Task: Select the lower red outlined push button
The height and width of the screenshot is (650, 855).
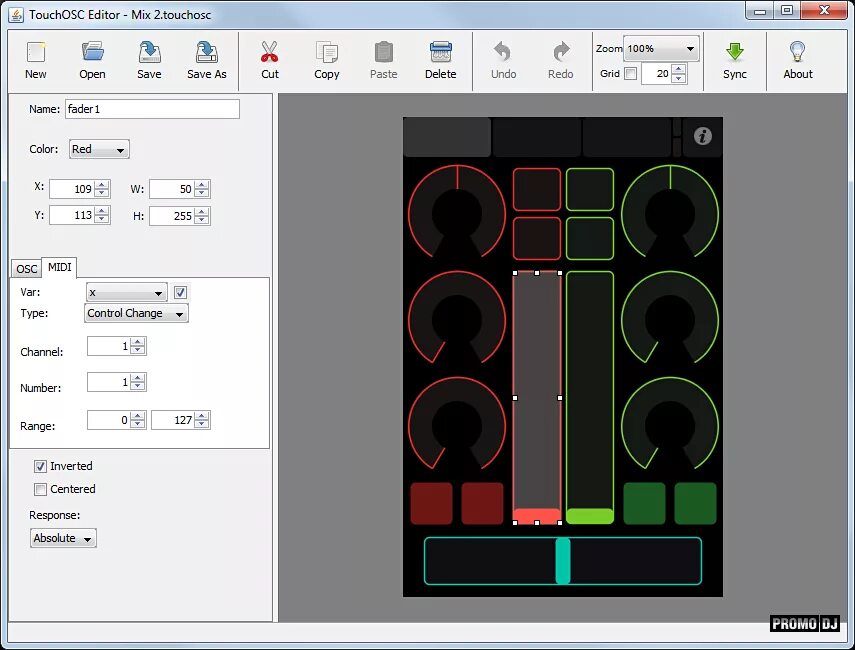Action: 537,238
